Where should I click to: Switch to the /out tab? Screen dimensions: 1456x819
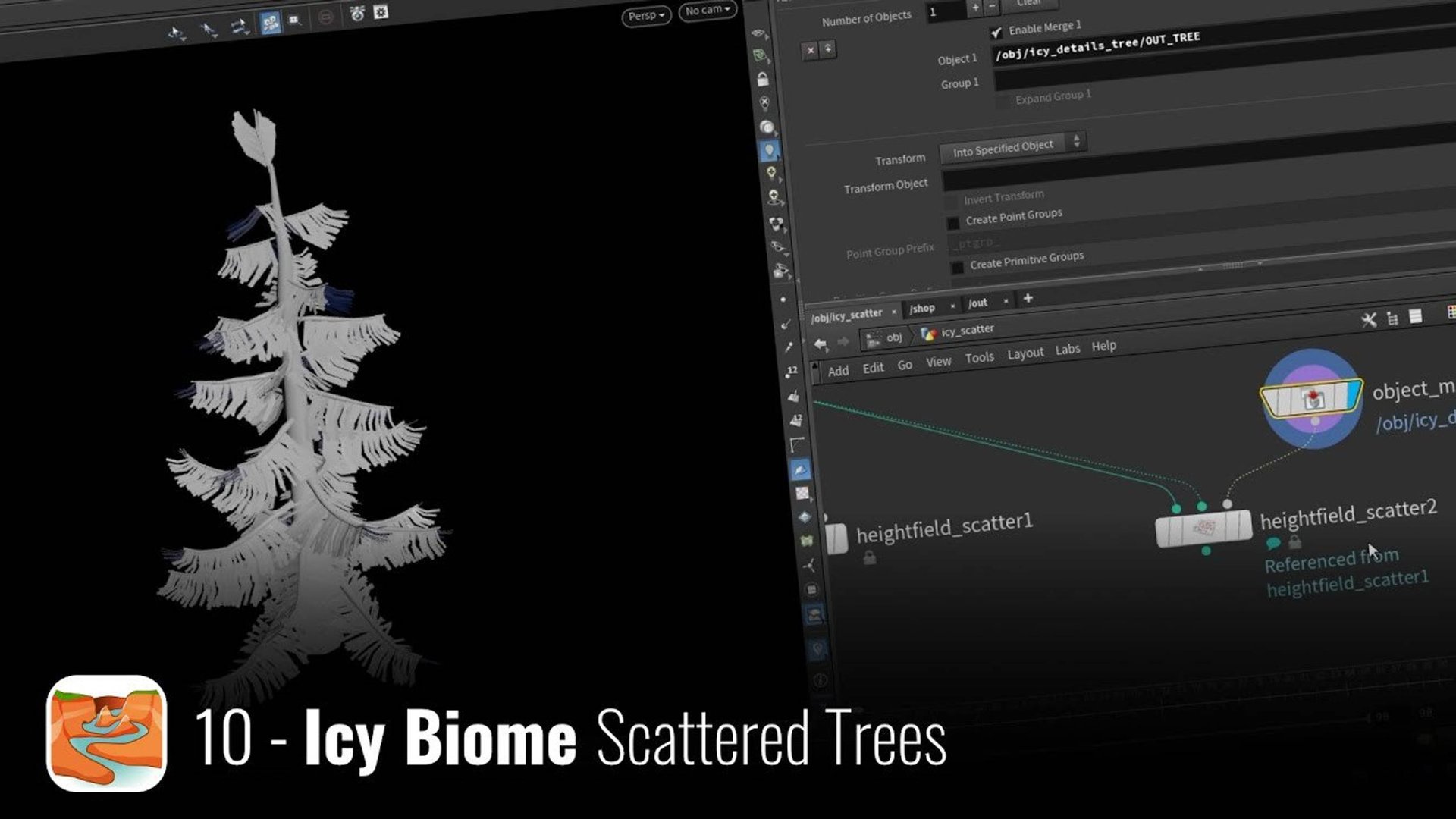coord(977,303)
